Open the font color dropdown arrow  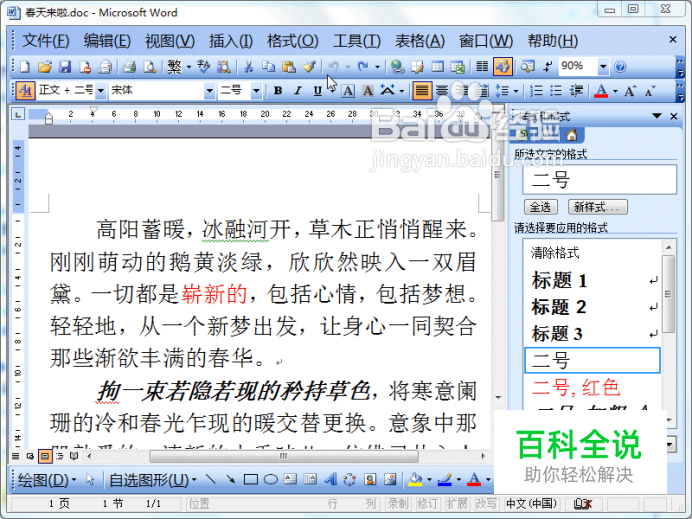pyautogui.click(x=615, y=91)
